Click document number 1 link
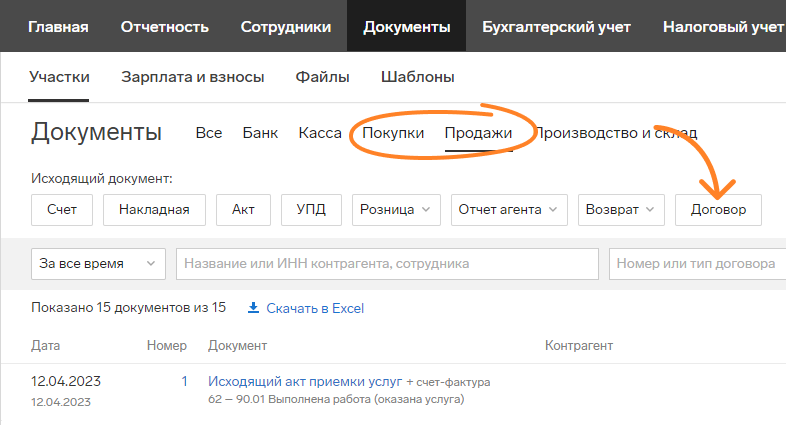Viewport: 786px width, 425px height. (184, 381)
